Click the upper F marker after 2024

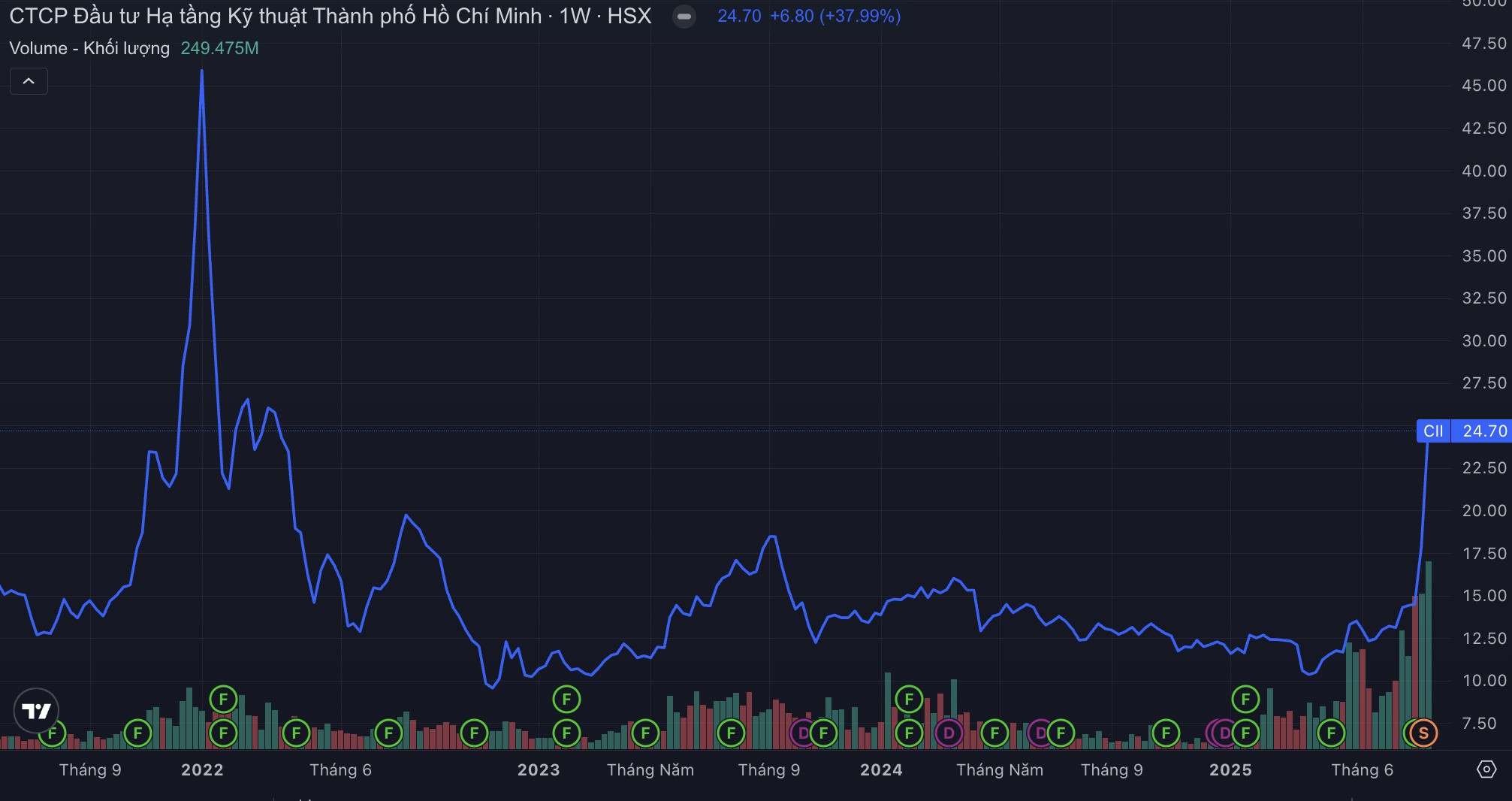pyautogui.click(x=909, y=700)
